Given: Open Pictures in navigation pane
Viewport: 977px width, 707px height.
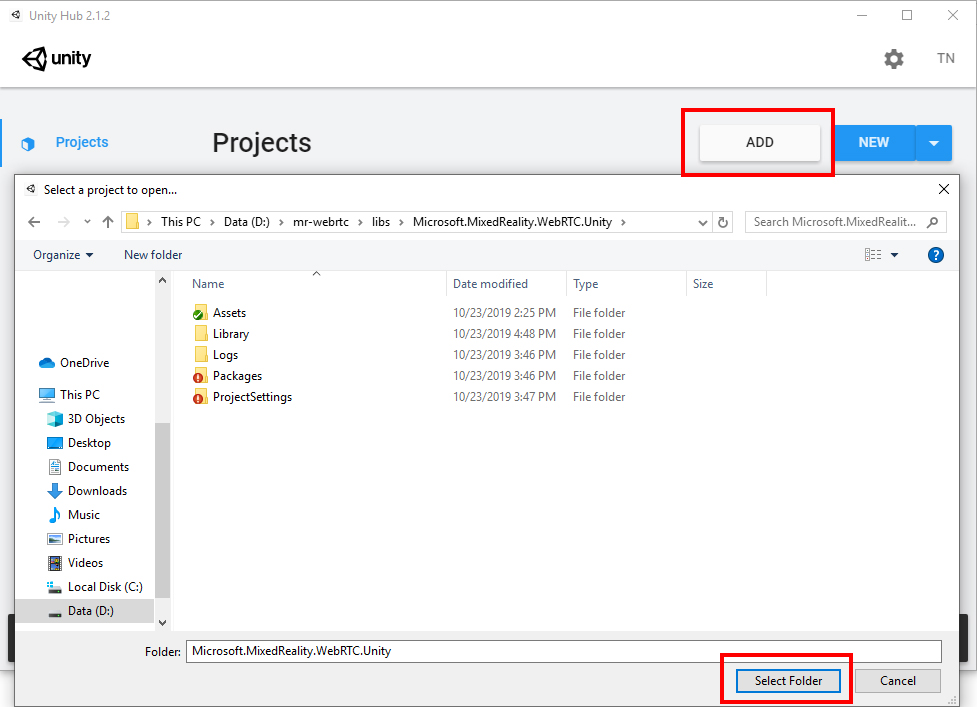Looking at the screenshot, I should point(79,539).
